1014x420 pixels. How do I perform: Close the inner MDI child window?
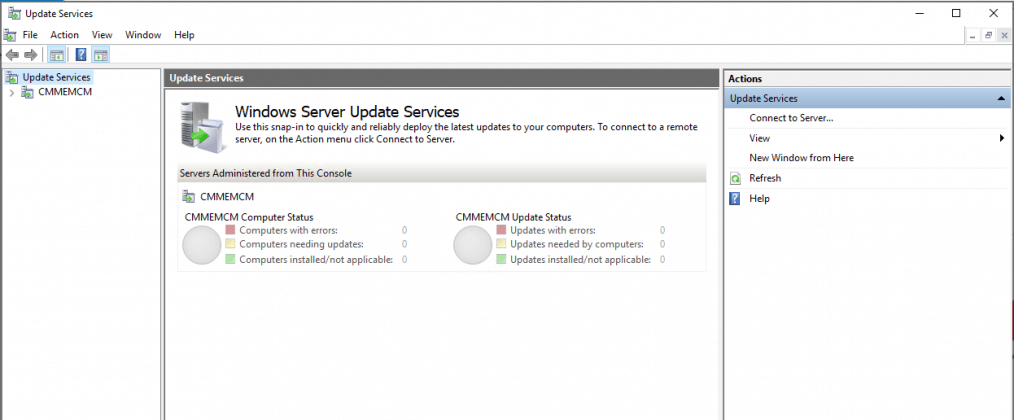click(1004, 36)
